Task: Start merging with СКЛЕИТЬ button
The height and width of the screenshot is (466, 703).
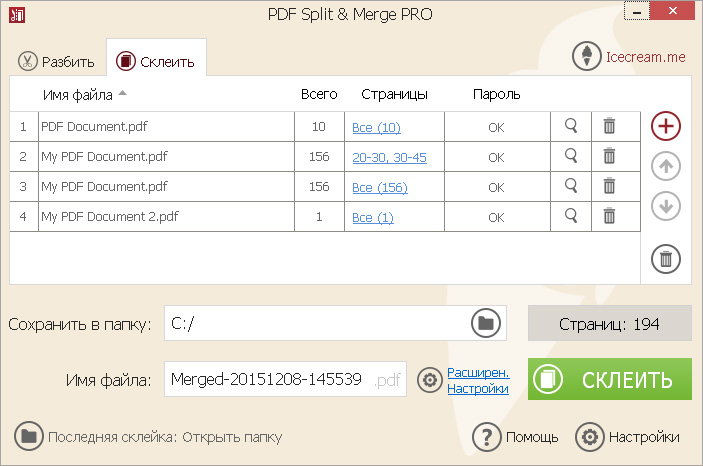Action: coord(610,379)
